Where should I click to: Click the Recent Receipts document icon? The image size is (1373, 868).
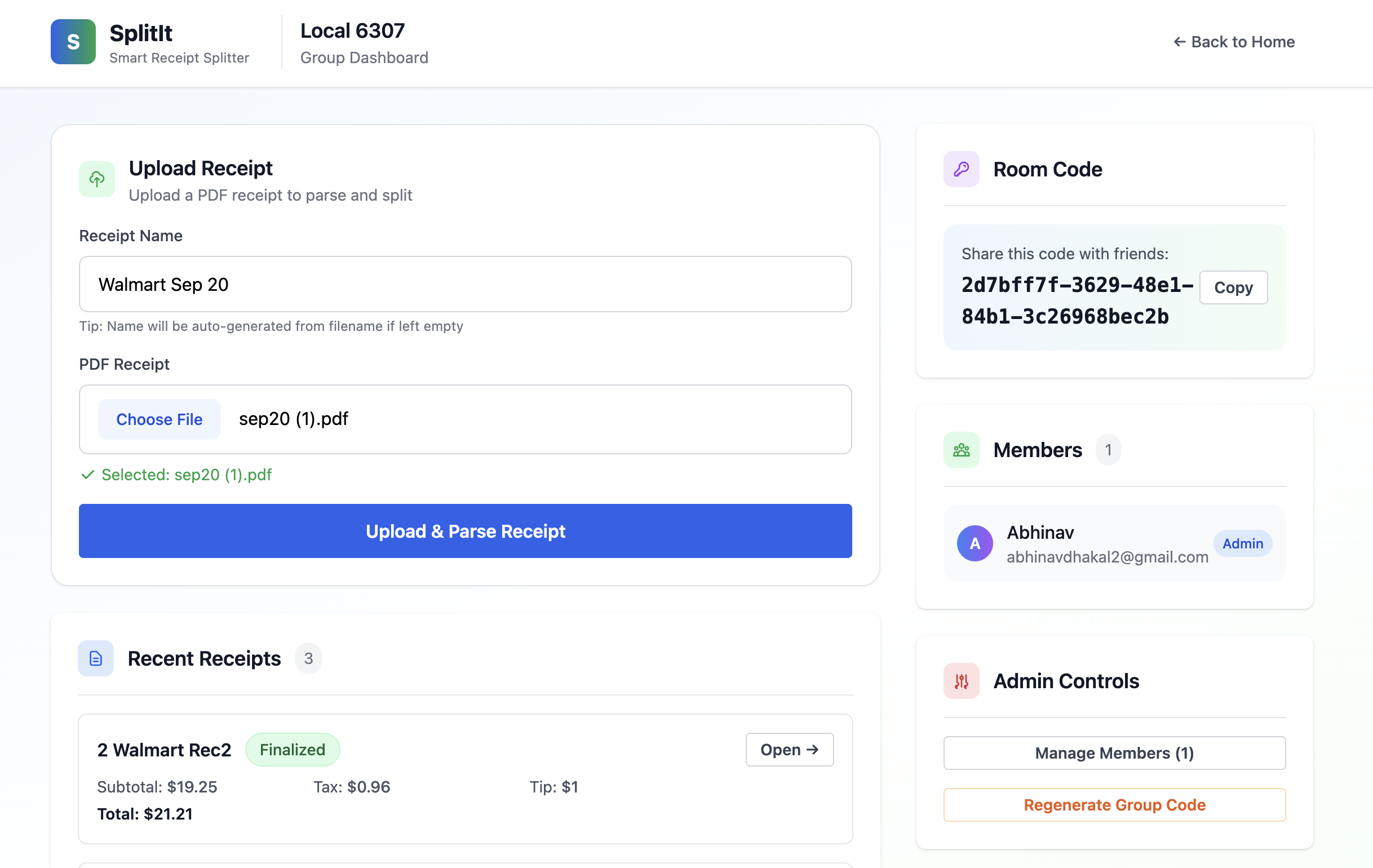click(x=96, y=658)
